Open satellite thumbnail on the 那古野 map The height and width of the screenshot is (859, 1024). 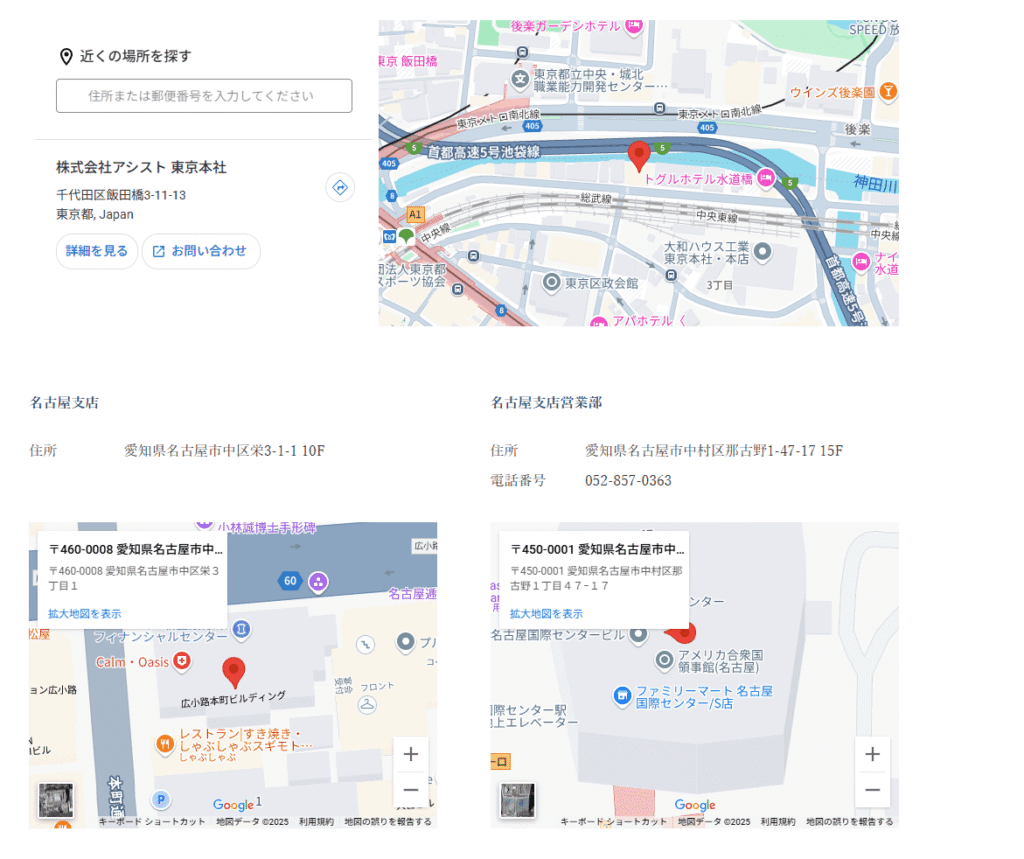coord(518,800)
